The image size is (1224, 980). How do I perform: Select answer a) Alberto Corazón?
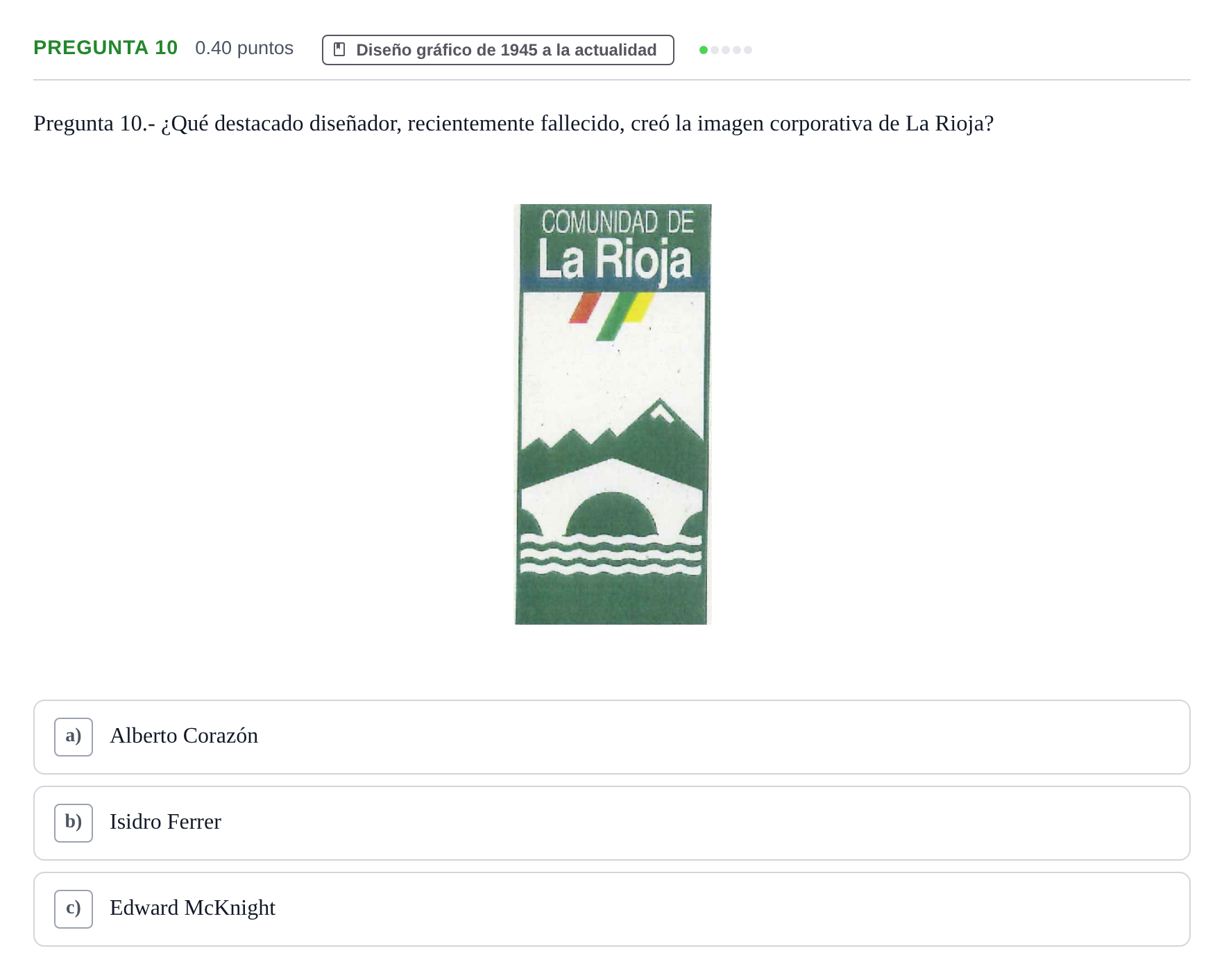tap(611, 736)
